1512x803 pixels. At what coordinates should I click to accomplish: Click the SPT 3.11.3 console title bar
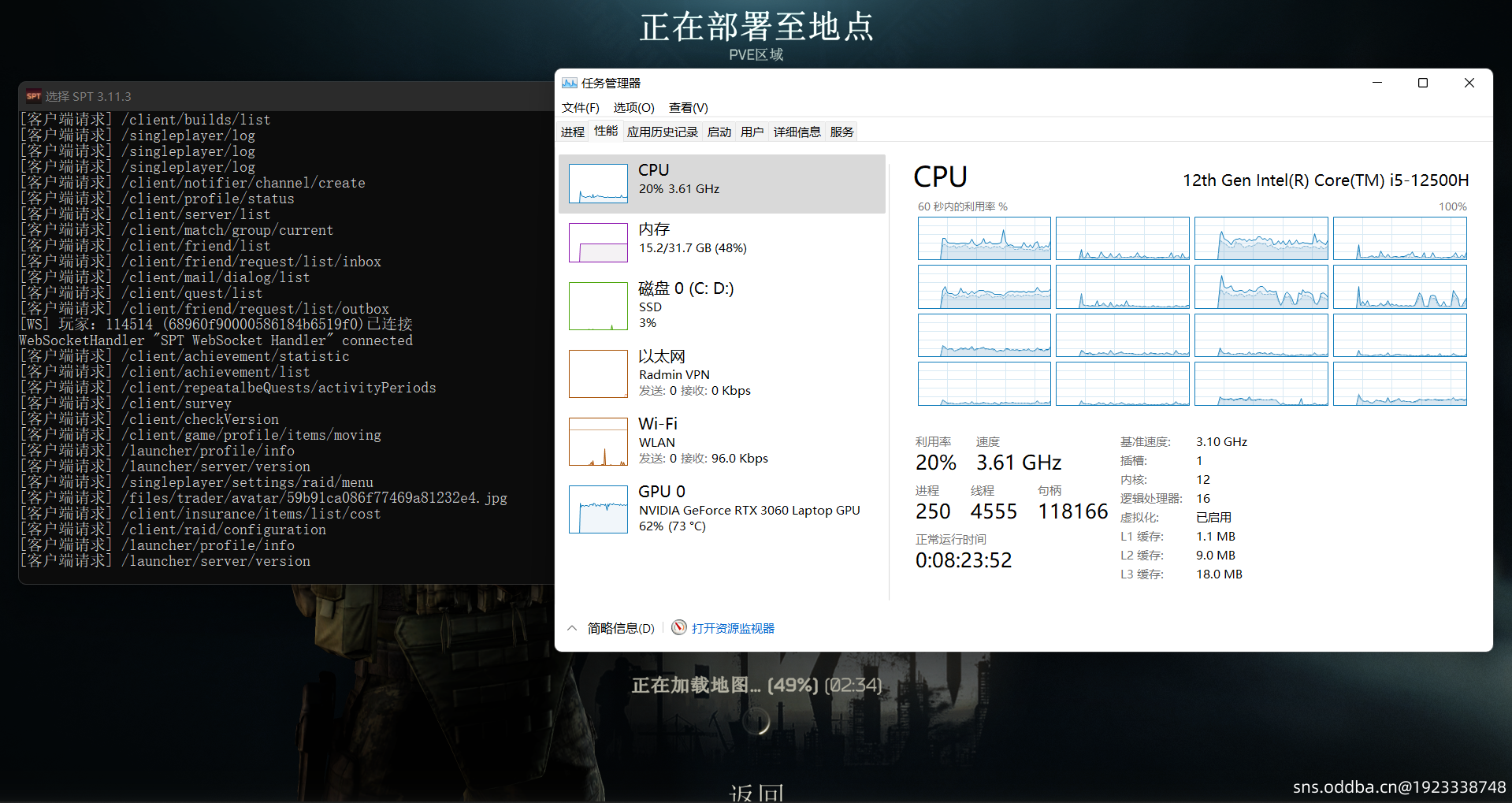click(286, 96)
